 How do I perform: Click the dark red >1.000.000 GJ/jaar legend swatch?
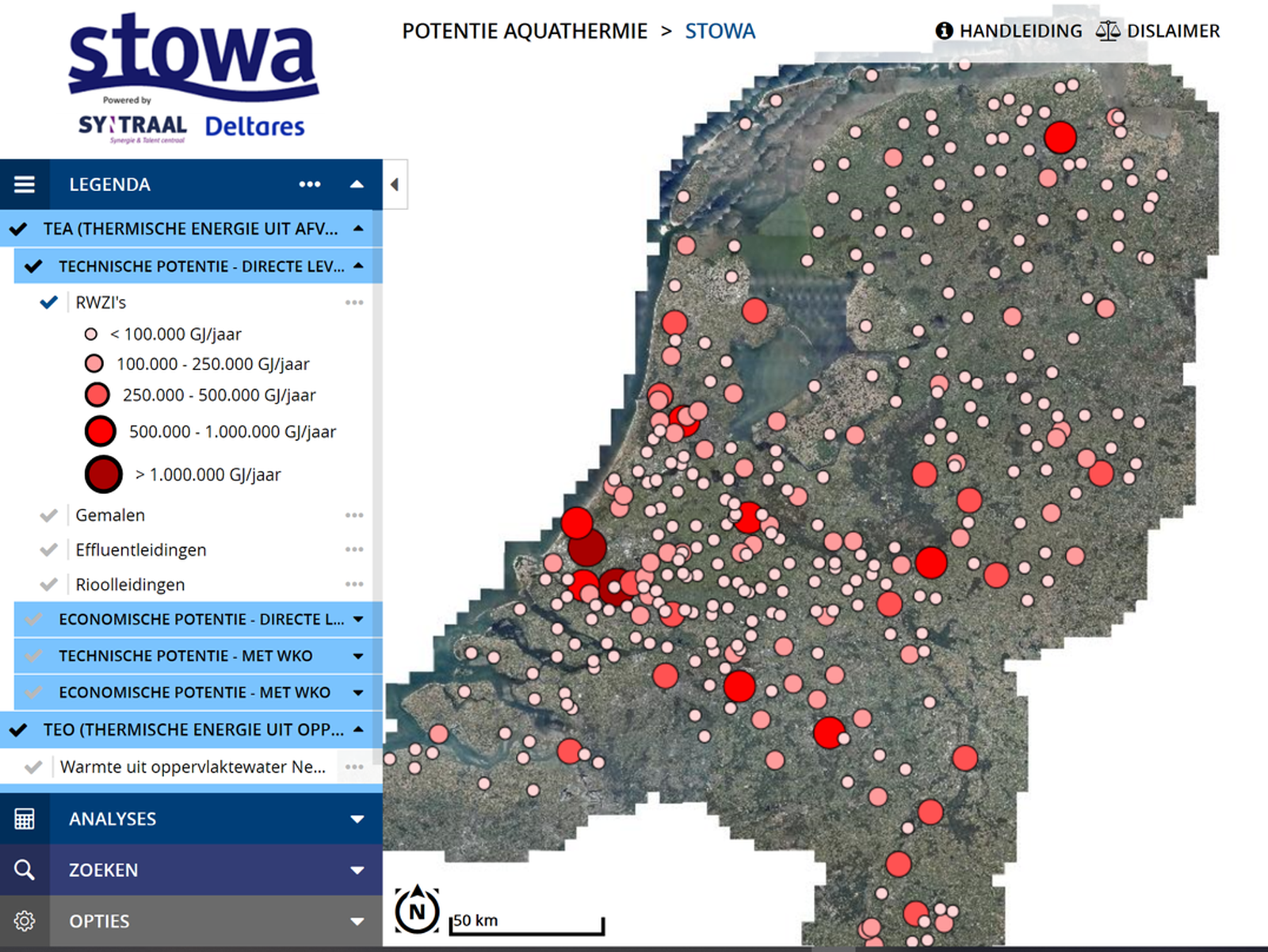[x=104, y=475]
